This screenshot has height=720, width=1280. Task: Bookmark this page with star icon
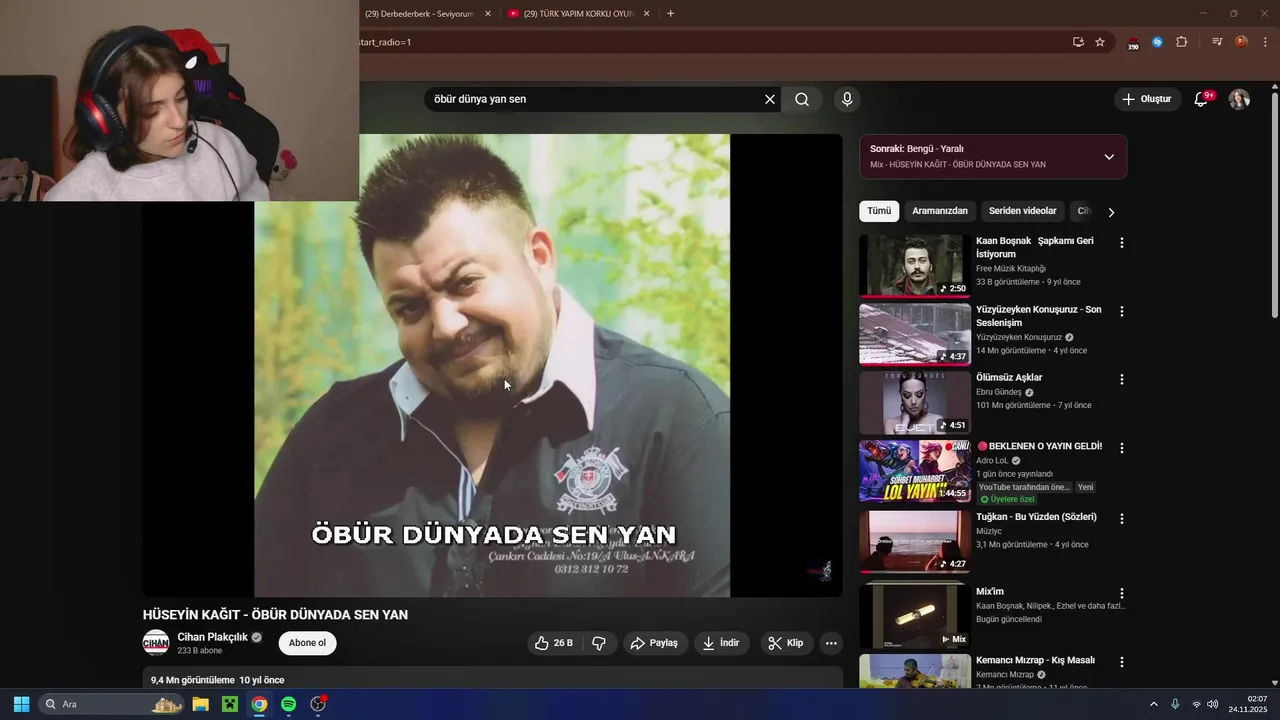[x=1100, y=42]
